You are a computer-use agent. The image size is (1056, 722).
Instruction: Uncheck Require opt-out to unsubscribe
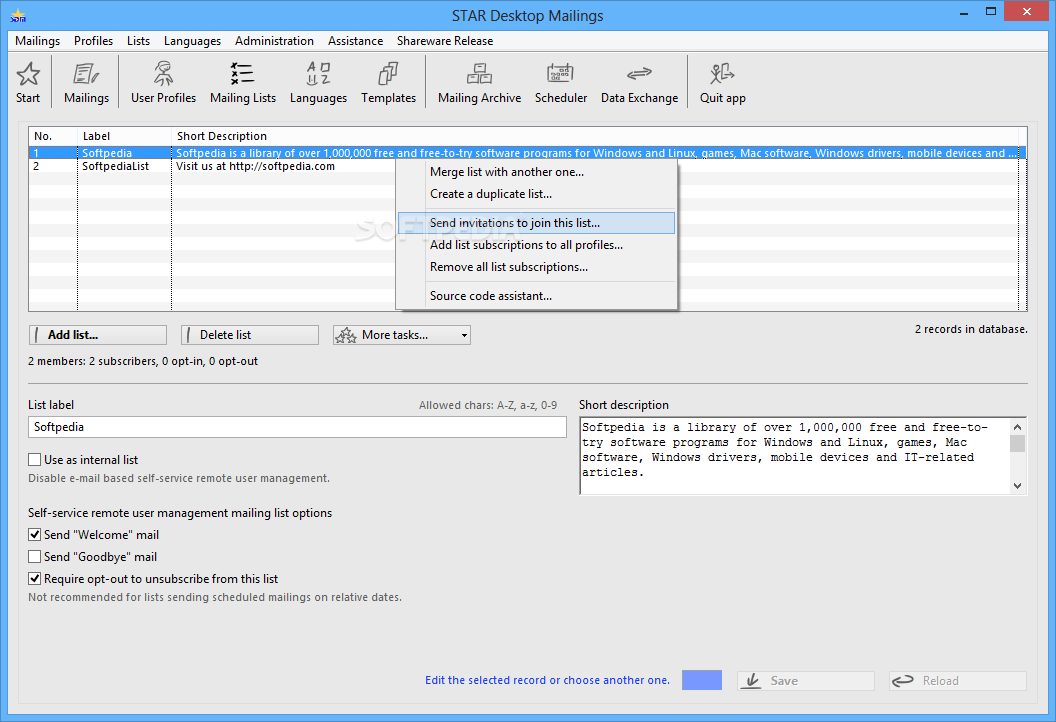tap(34, 579)
